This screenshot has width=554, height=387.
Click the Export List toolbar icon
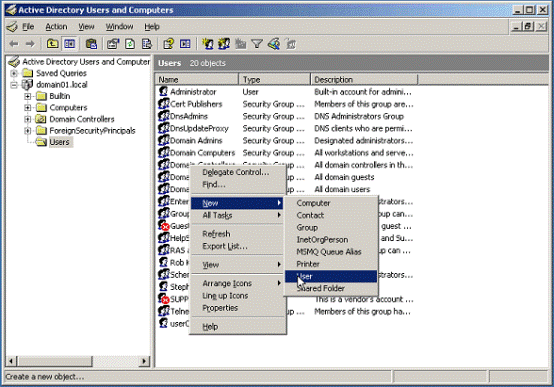click(x=147, y=44)
